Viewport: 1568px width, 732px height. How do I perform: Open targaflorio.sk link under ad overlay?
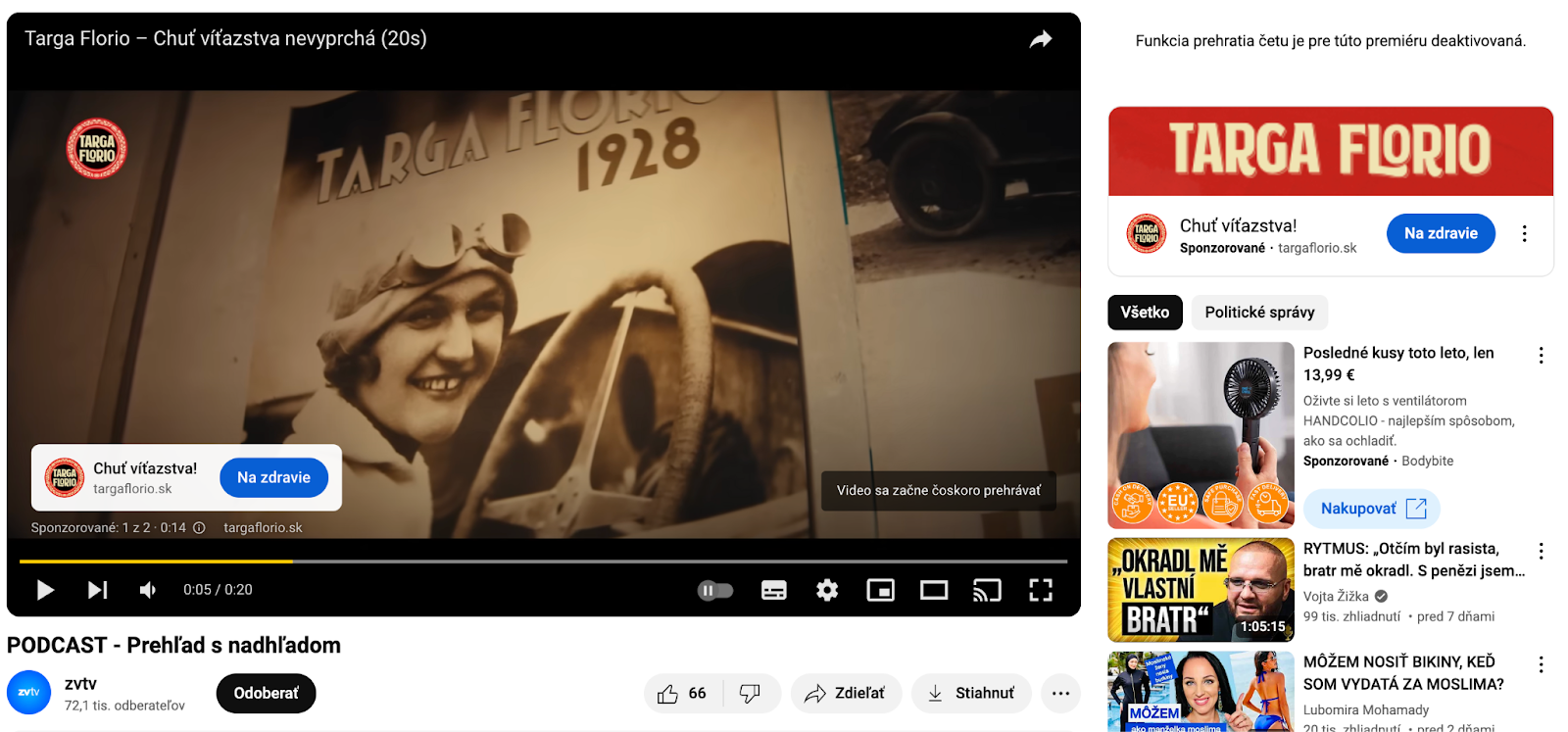pos(263,527)
